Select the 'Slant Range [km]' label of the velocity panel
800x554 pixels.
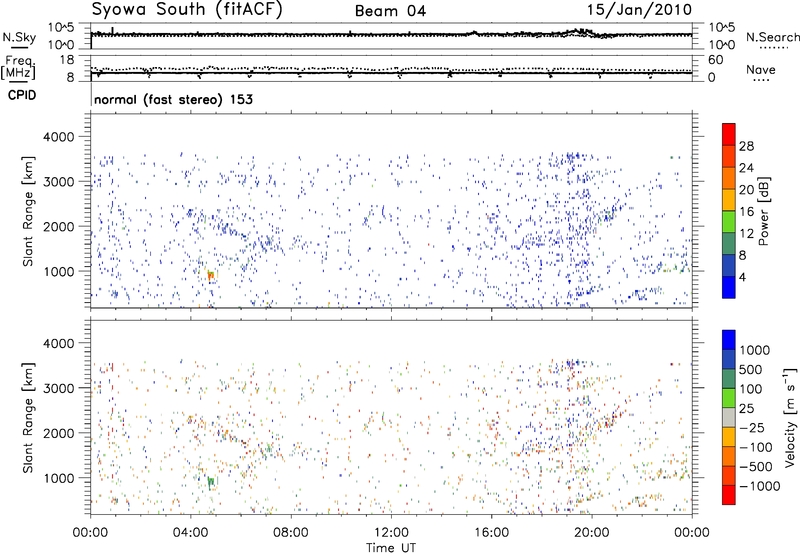(28, 417)
